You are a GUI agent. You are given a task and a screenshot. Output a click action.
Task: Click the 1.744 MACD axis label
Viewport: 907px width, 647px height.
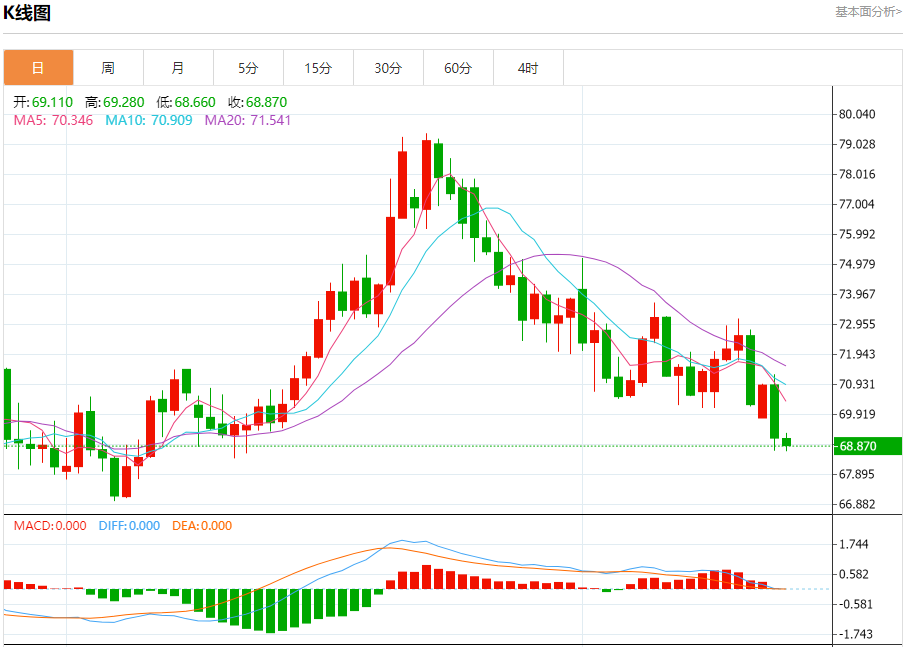click(x=854, y=544)
